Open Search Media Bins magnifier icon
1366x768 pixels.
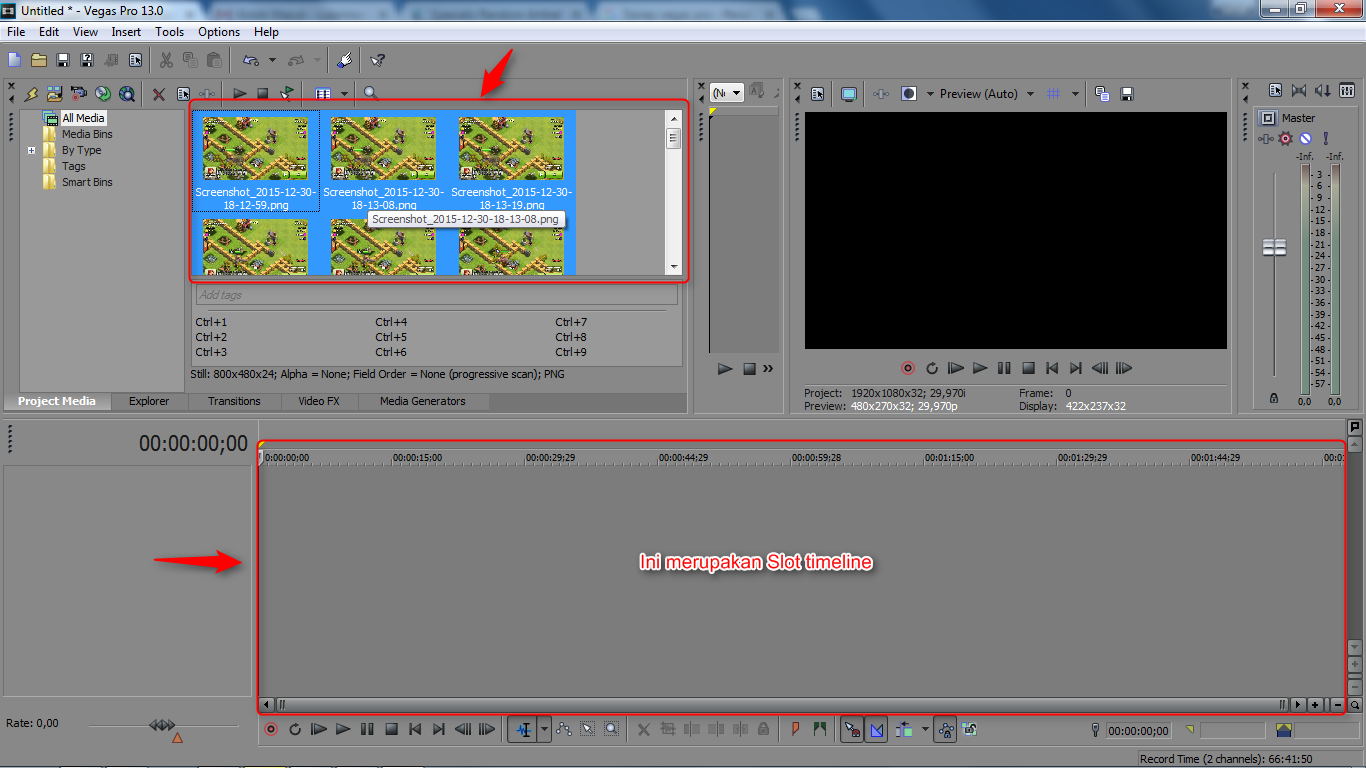[371, 94]
